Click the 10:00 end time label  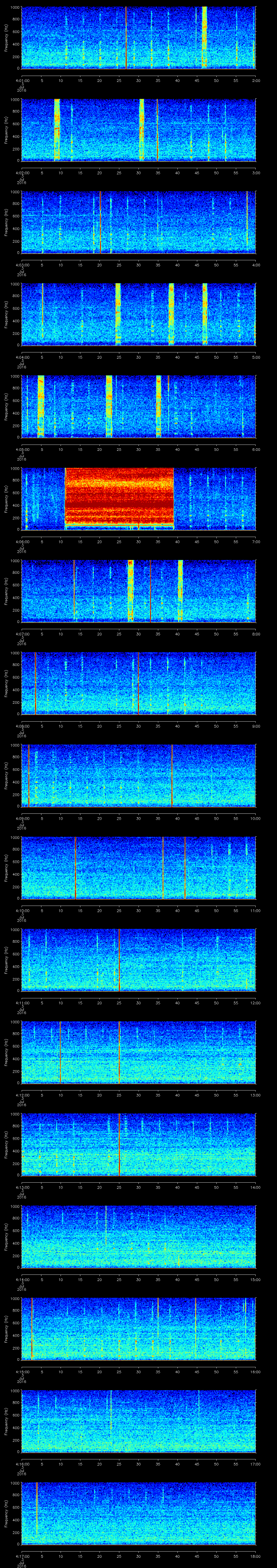(255, 818)
